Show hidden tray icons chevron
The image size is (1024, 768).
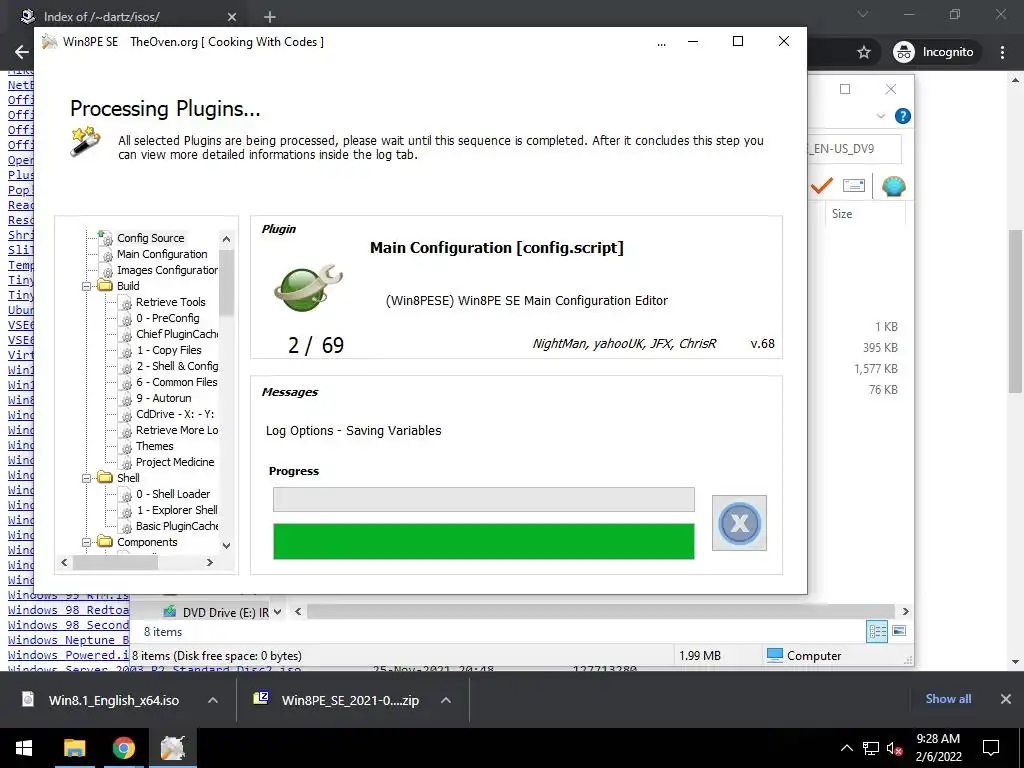[x=846, y=748]
